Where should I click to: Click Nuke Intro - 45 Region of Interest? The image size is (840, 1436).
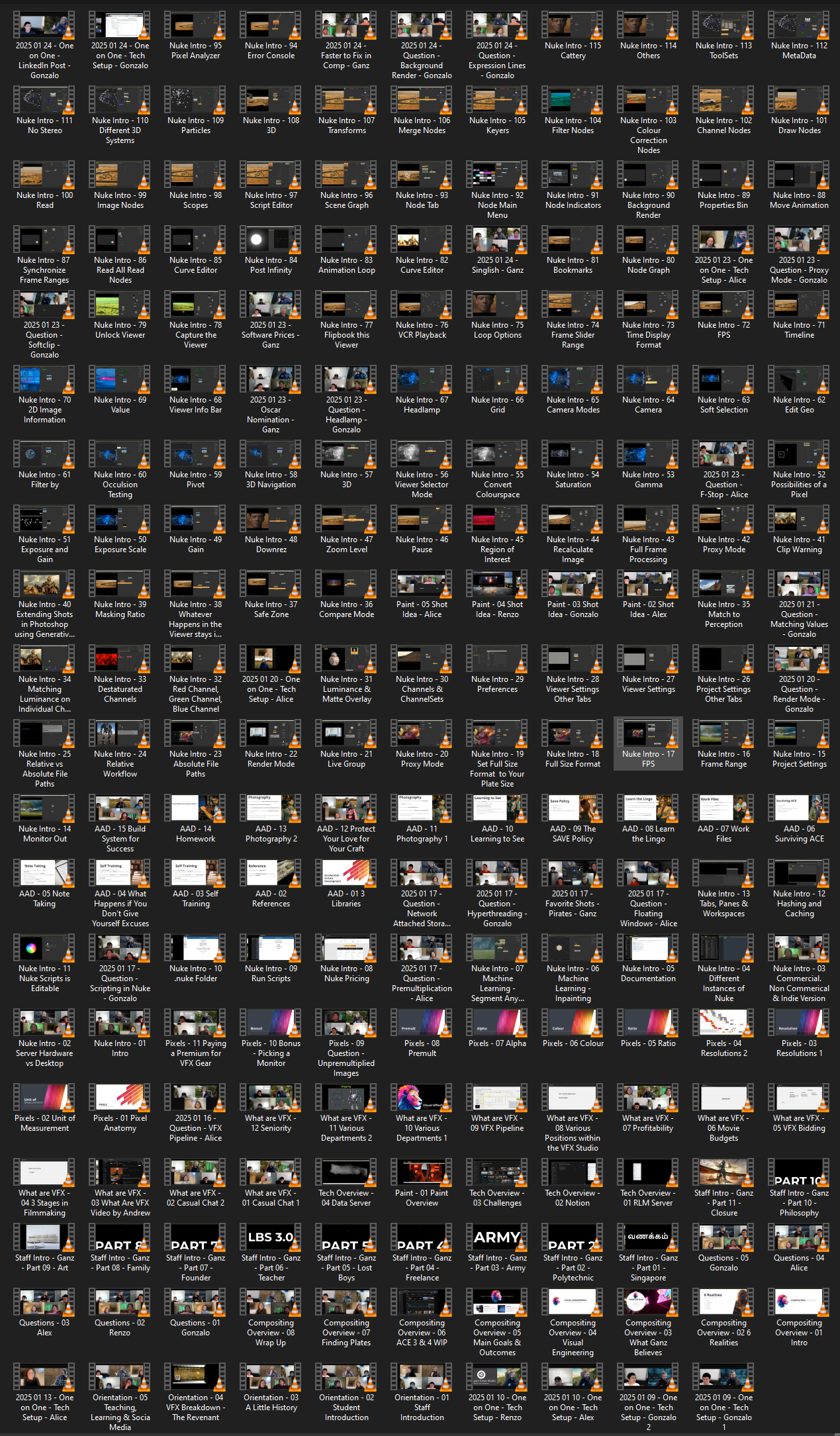(x=497, y=519)
